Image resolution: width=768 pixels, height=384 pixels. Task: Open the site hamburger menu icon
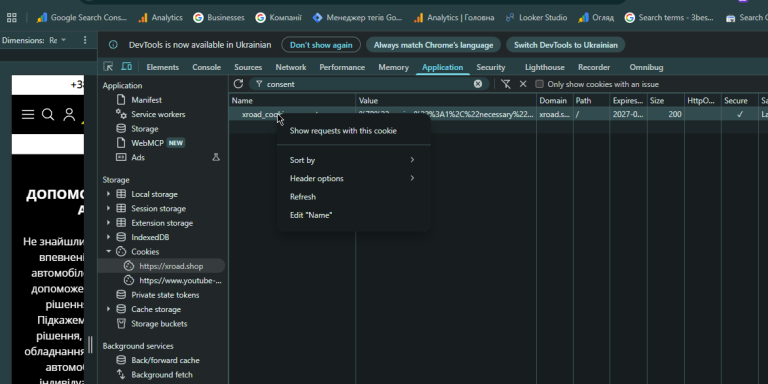tap(28, 115)
